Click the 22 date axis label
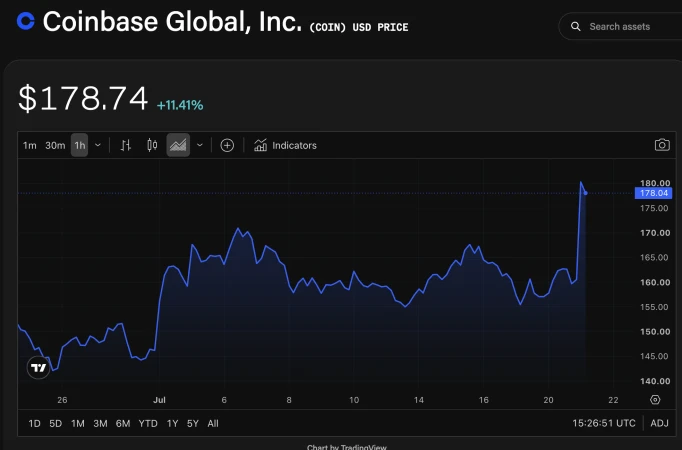Viewport: 682px width, 450px height. click(x=613, y=400)
